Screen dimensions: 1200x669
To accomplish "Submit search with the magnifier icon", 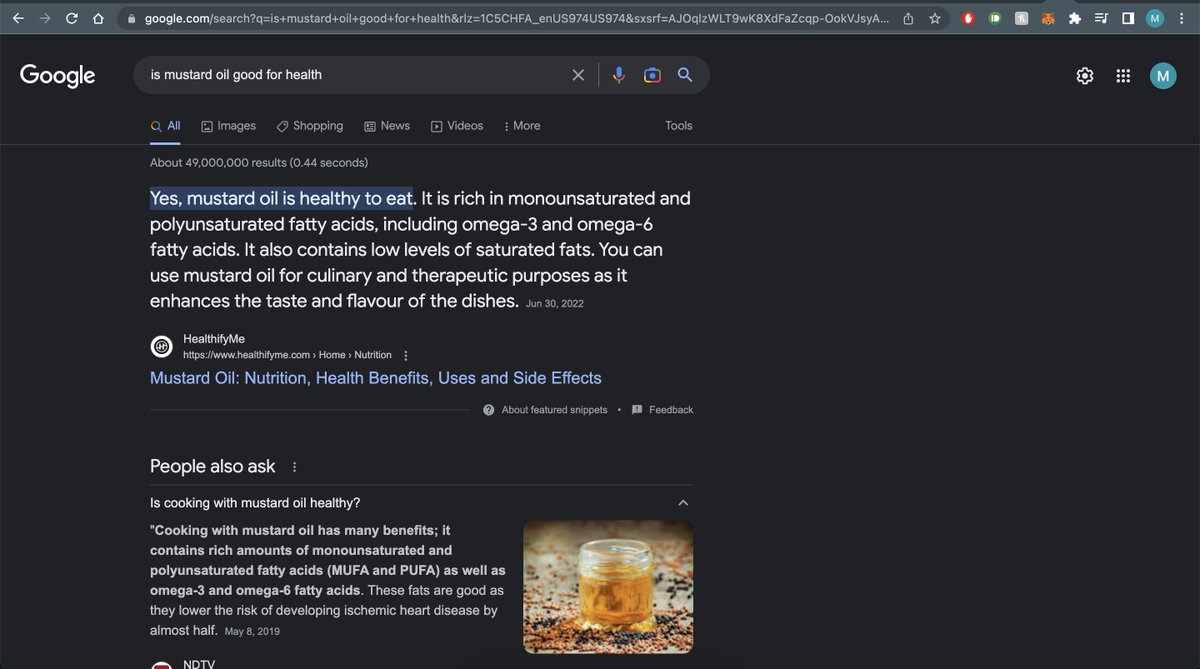I will tap(685, 75).
